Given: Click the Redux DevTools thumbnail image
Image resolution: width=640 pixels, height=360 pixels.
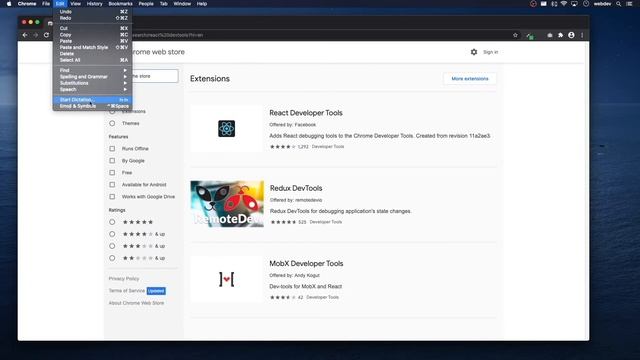Looking at the screenshot, I should [227, 204].
